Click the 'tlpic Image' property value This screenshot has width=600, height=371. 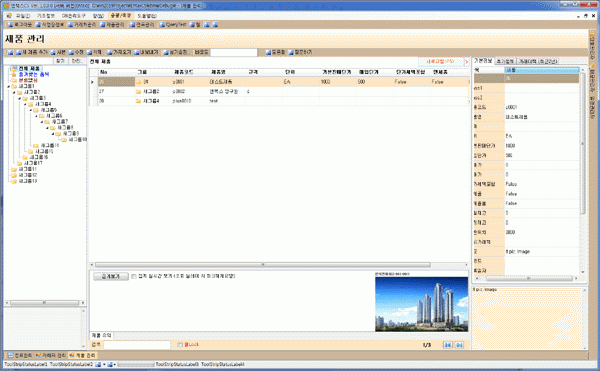518,251
